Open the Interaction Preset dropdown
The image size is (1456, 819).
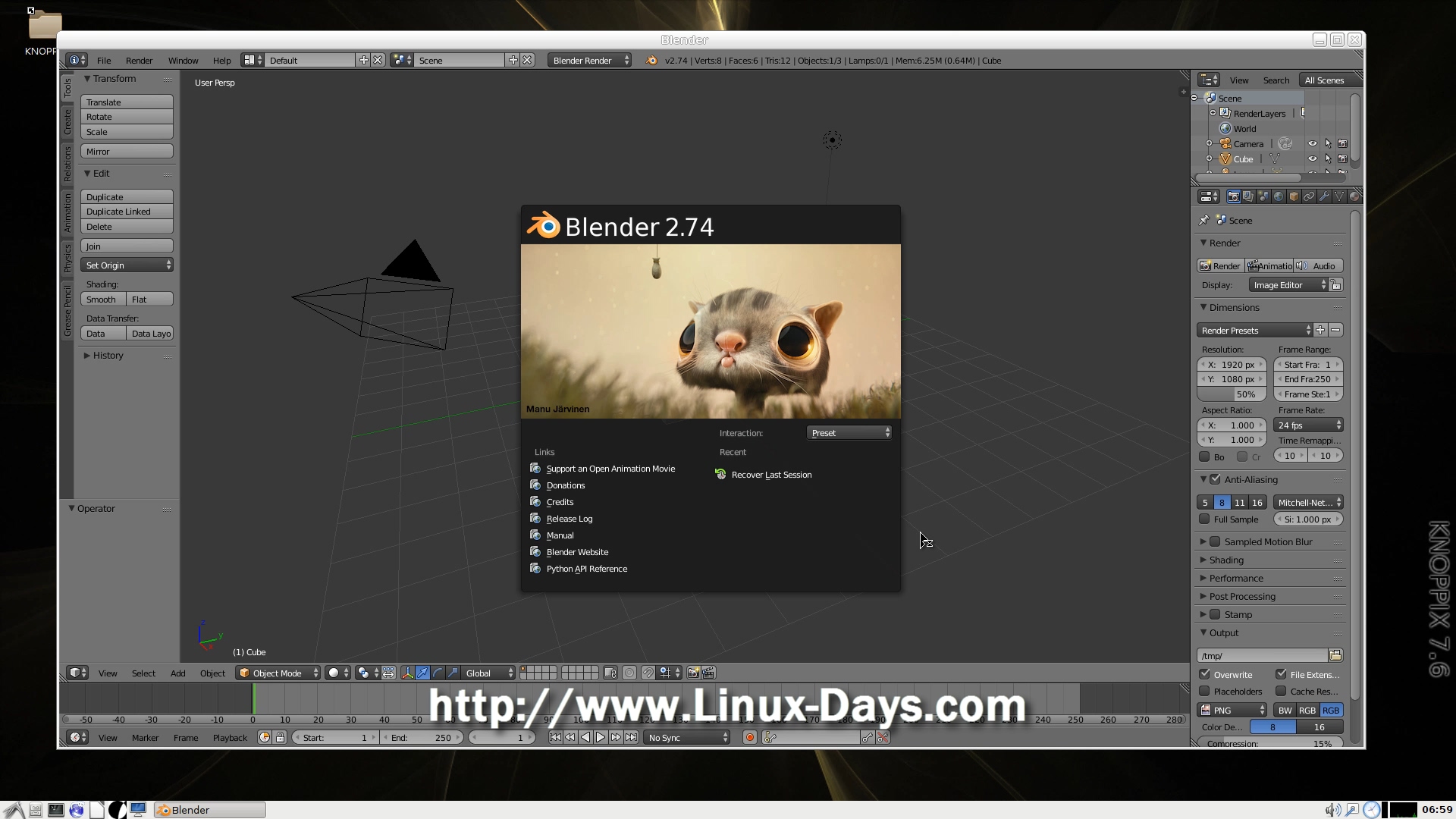(x=849, y=432)
